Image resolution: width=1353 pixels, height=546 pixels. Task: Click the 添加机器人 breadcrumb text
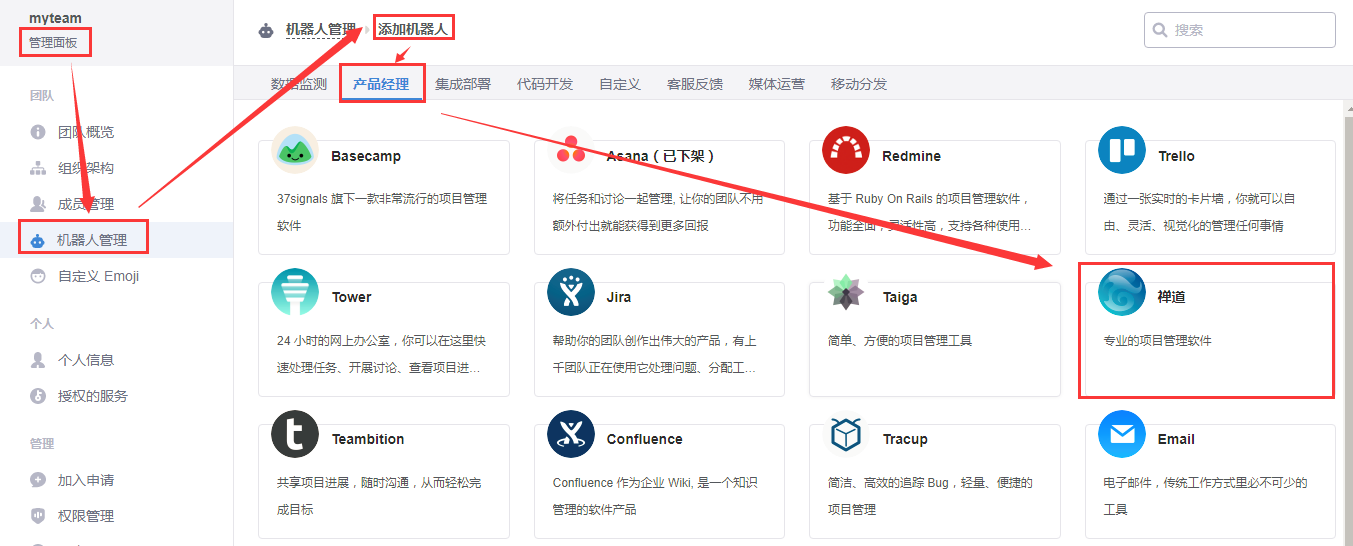pos(413,30)
